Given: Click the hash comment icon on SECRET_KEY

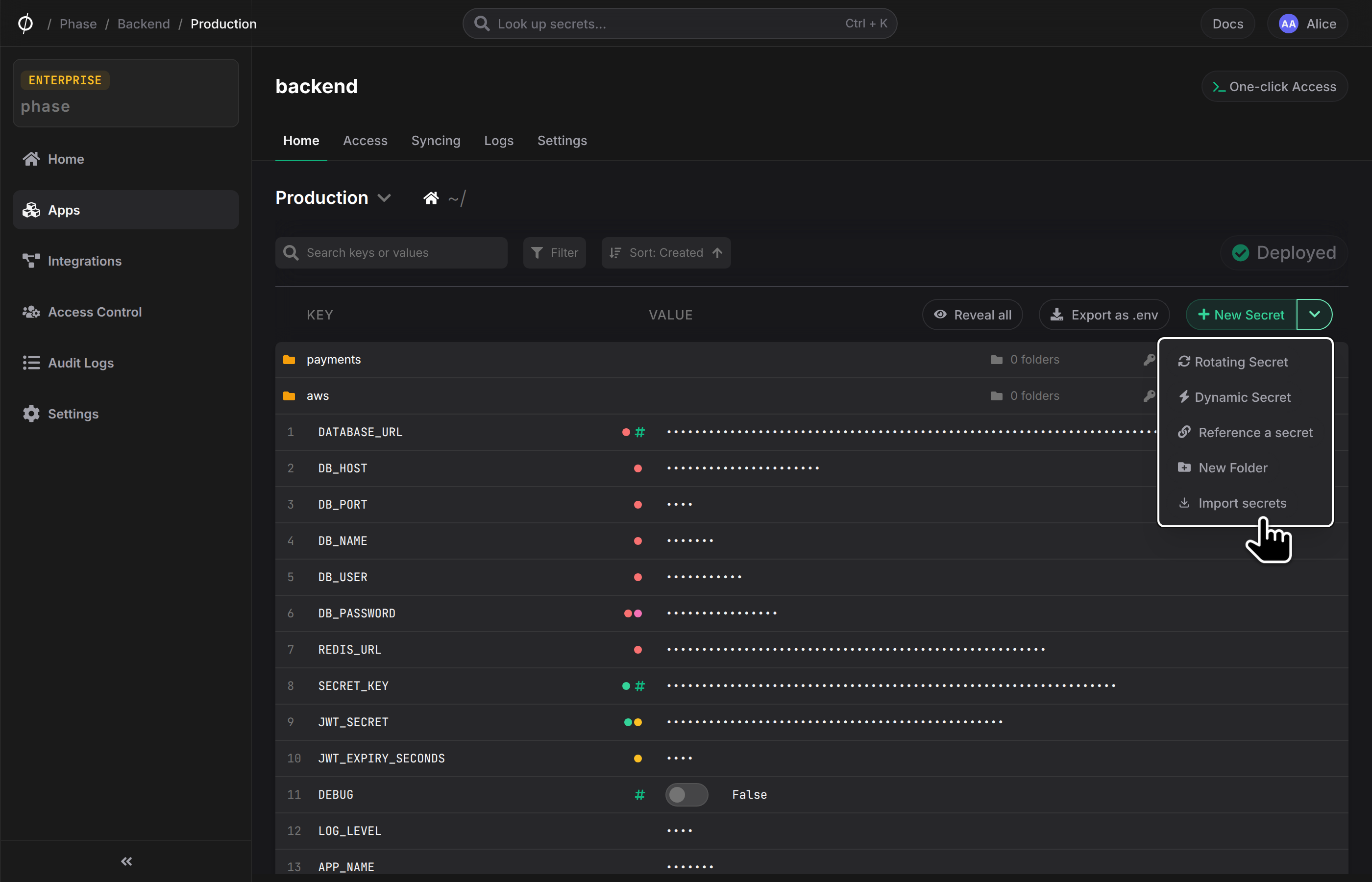Looking at the screenshot, I should (639, 686).
